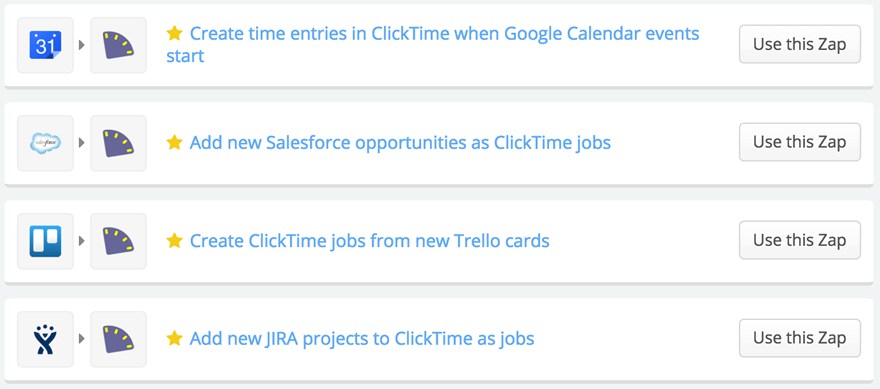Click the JIRA app icon

[45, 339]
